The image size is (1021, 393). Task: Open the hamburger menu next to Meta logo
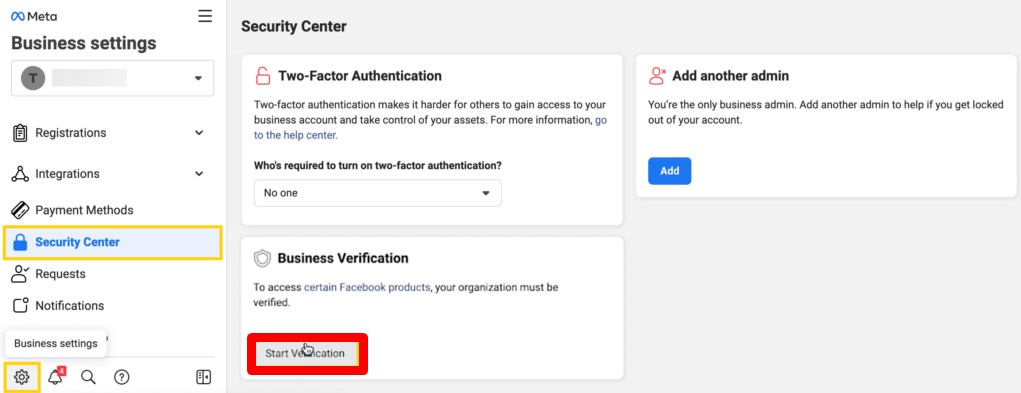coord(205,16)
